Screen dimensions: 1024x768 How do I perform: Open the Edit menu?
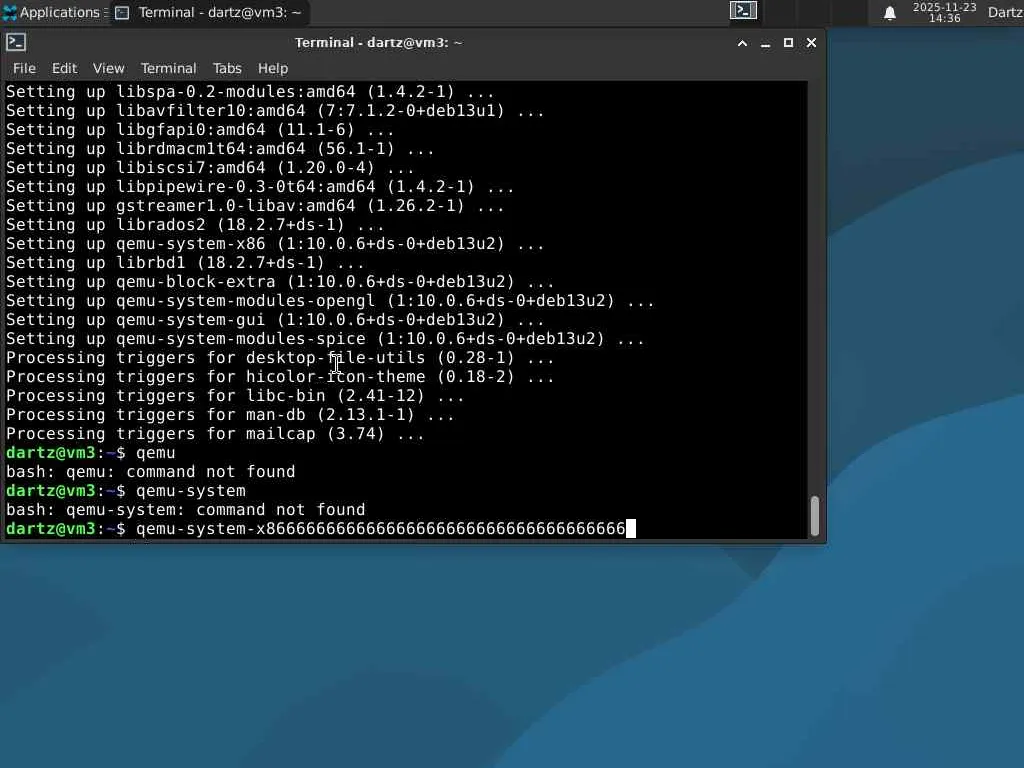point(64,69)
